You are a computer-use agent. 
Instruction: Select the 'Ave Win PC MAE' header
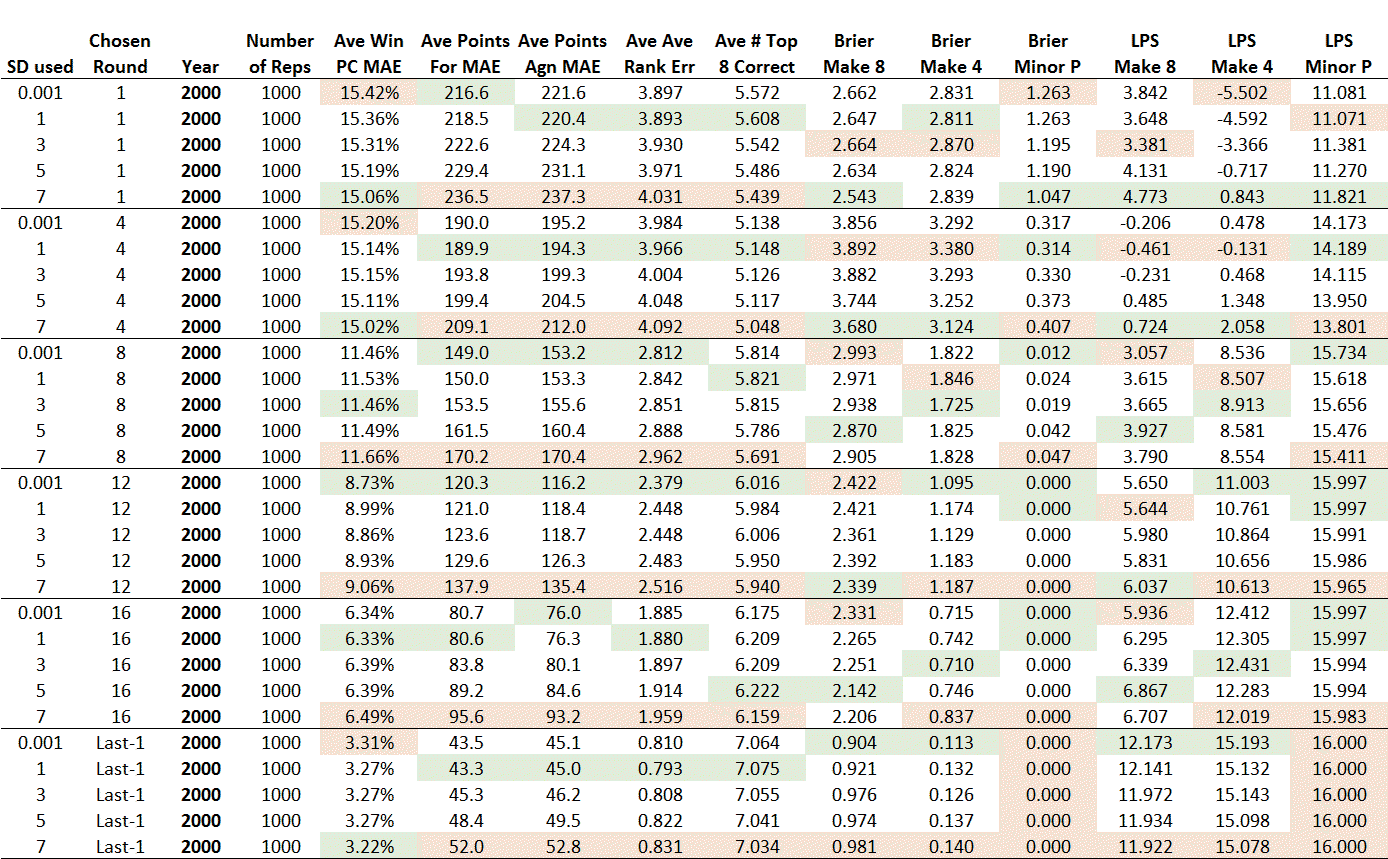click(x=368, y=54)
